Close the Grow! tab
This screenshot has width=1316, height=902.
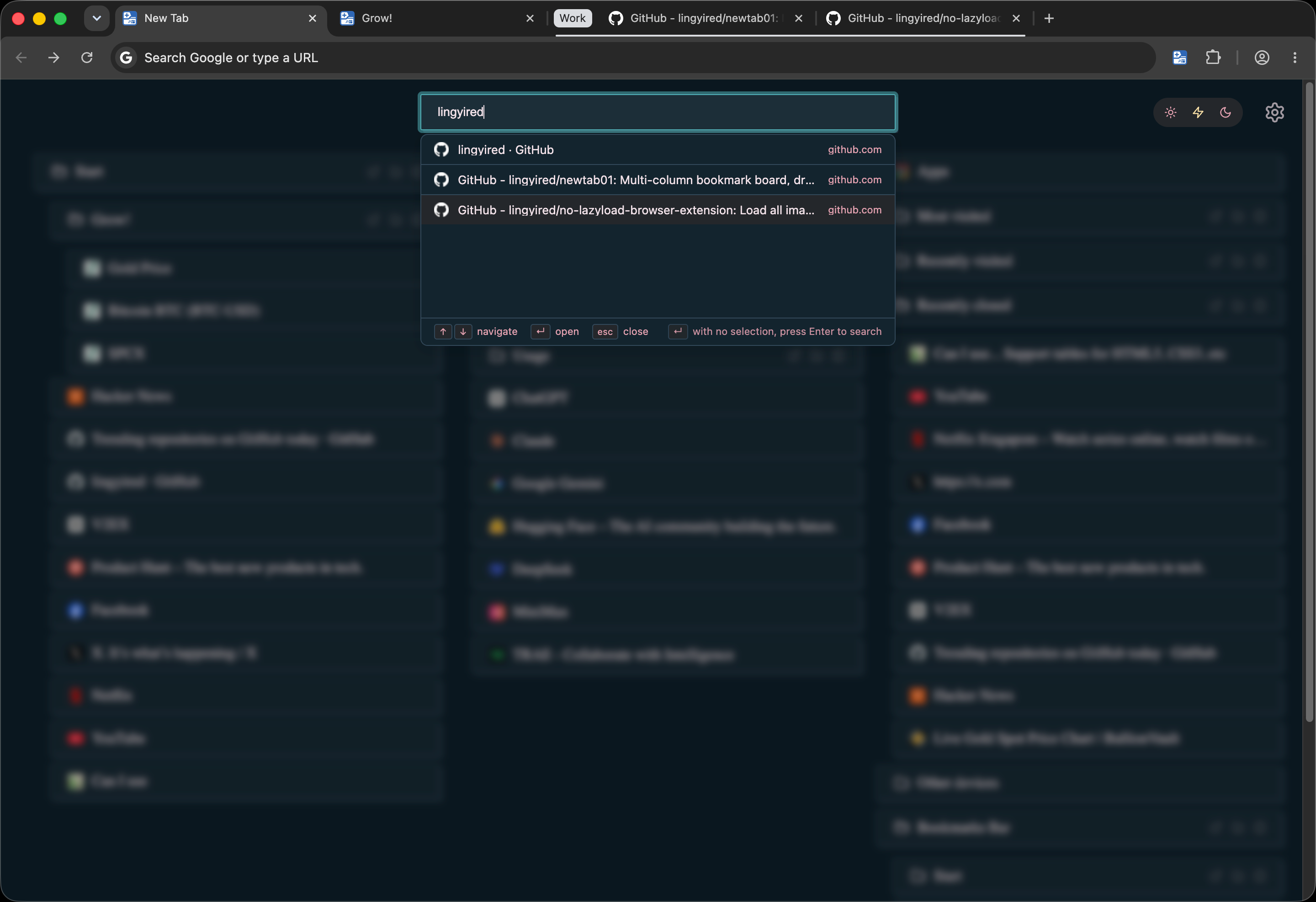coord(530,18)
